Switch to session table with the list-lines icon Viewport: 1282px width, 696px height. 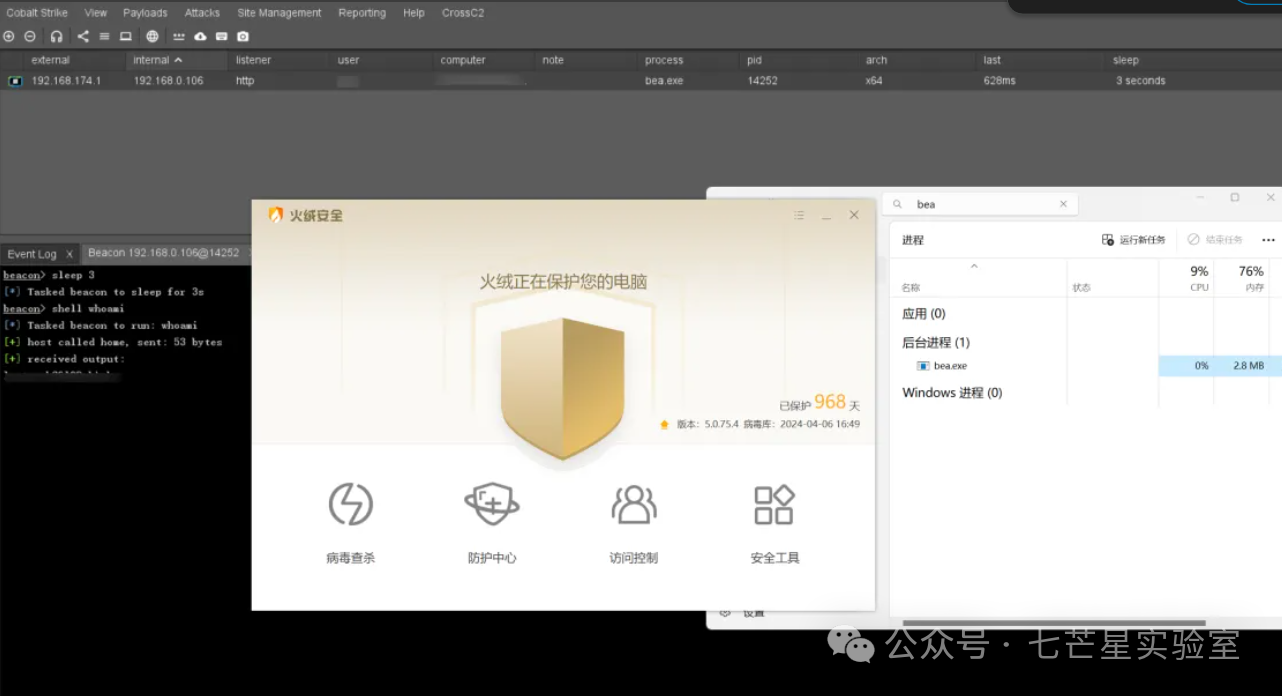(104, 36)
